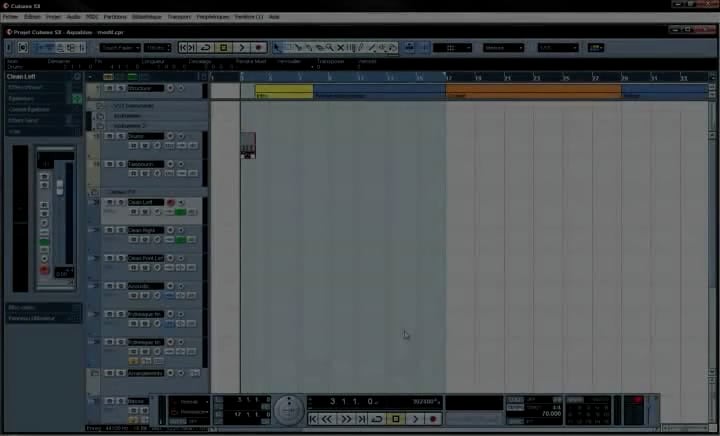
Task: Select the Range Selection tool
Action: pyautogui.click(x=287, y=47)
